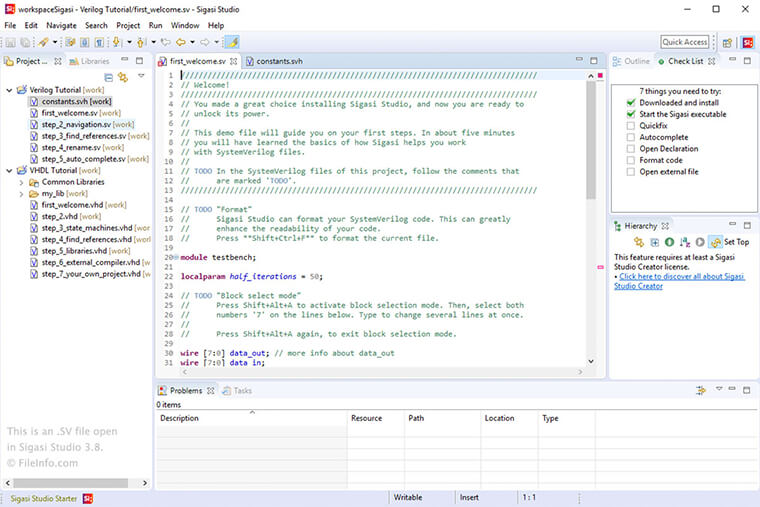Image resolution: width=760 pixels, height=507 pixels.
Task: Expand the Common Libraries folder
Action: (x=21, y=182)
